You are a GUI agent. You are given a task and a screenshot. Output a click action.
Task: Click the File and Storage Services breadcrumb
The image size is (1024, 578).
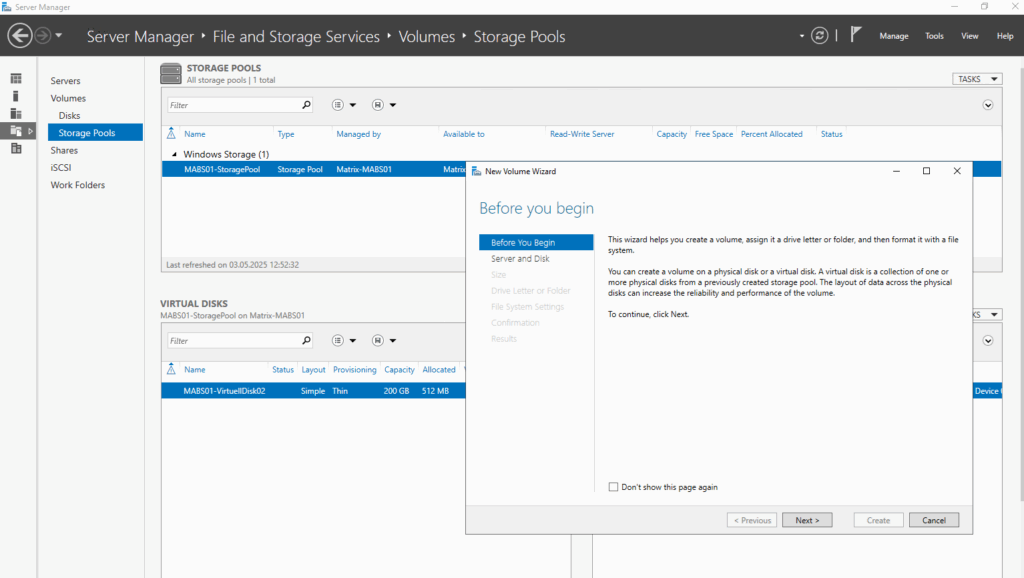click(296, 37)
